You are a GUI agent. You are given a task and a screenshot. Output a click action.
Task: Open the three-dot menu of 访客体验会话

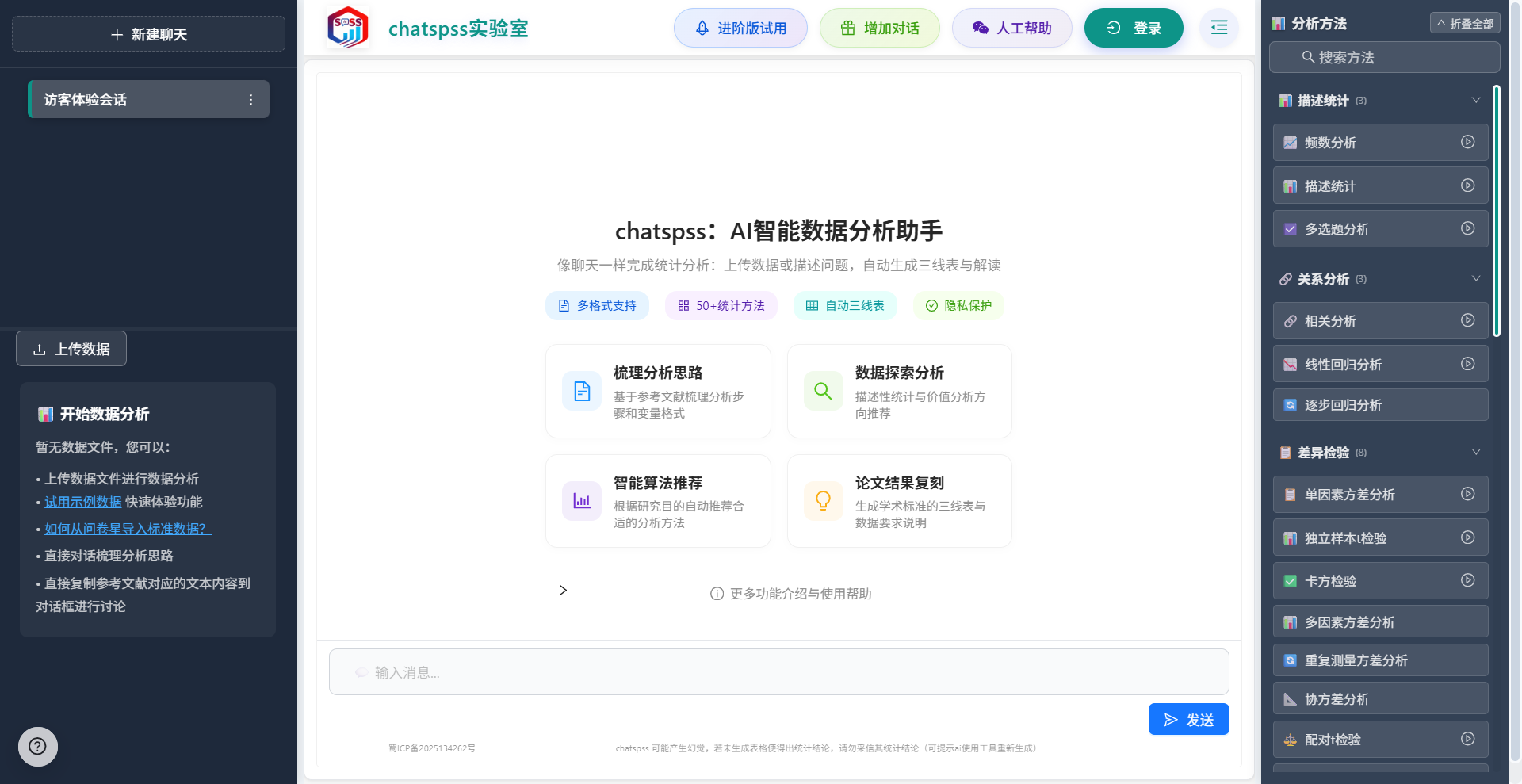[x=251, y=100]
